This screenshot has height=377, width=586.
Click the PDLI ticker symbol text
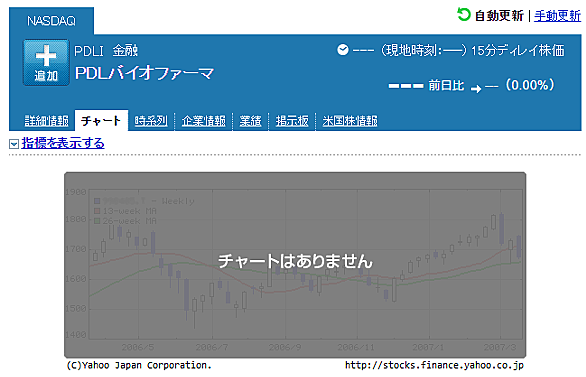tap(89, 51)
